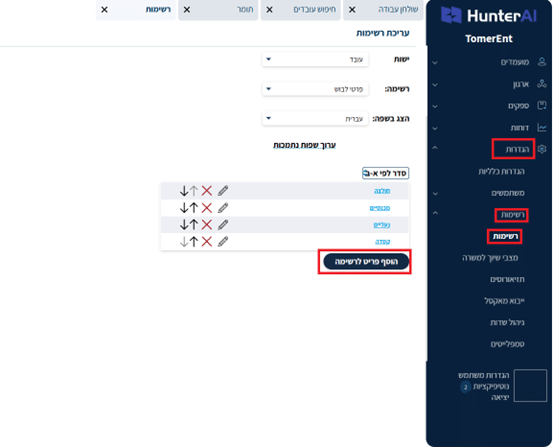Image resolution: width=553 pixels, height=447 pixels.
Task: Move the first list row down with its arrow
Action: click(184, 191)
